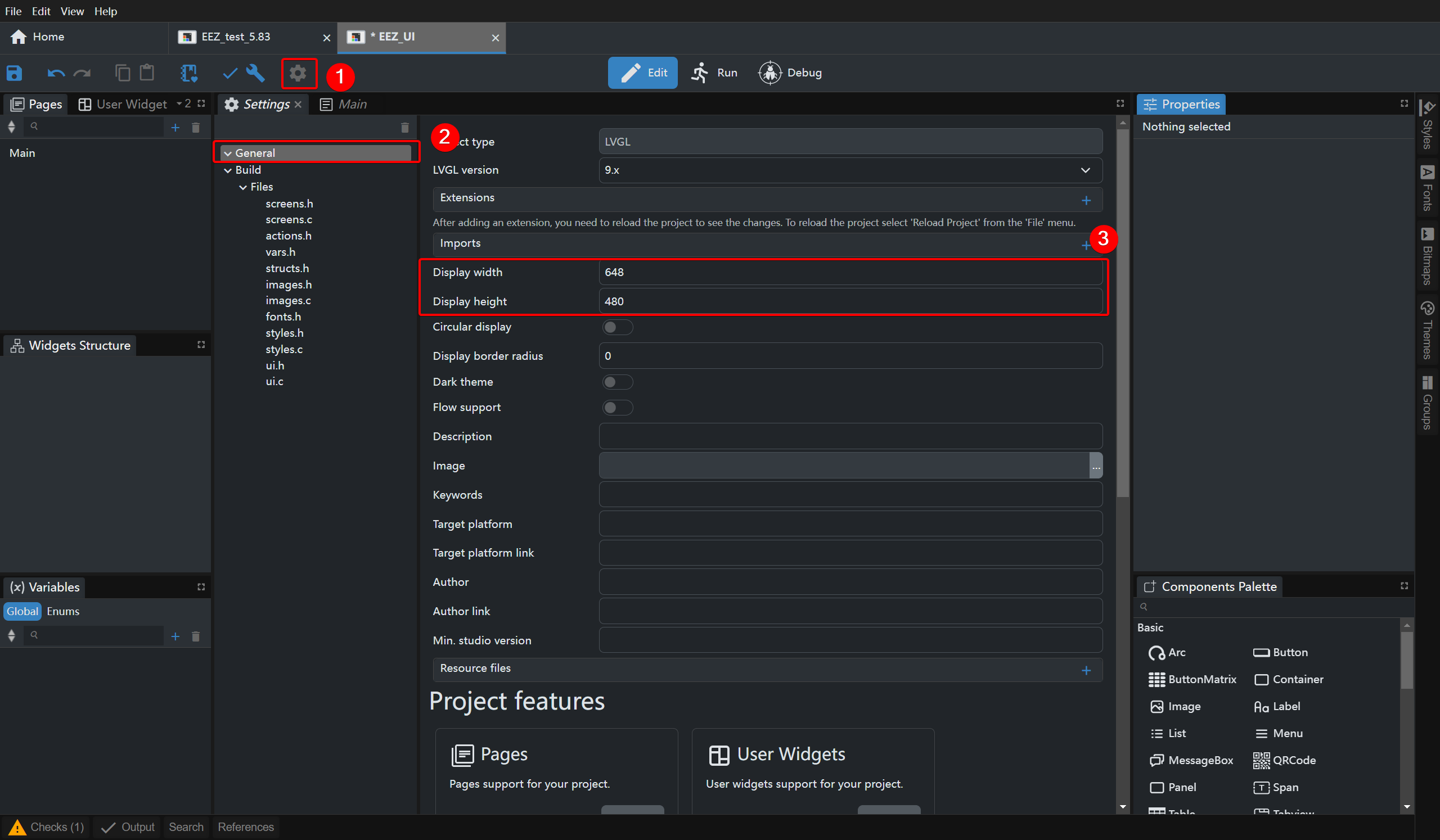Click the Debug mode button

pyautogui.click(x=790, y=73)
